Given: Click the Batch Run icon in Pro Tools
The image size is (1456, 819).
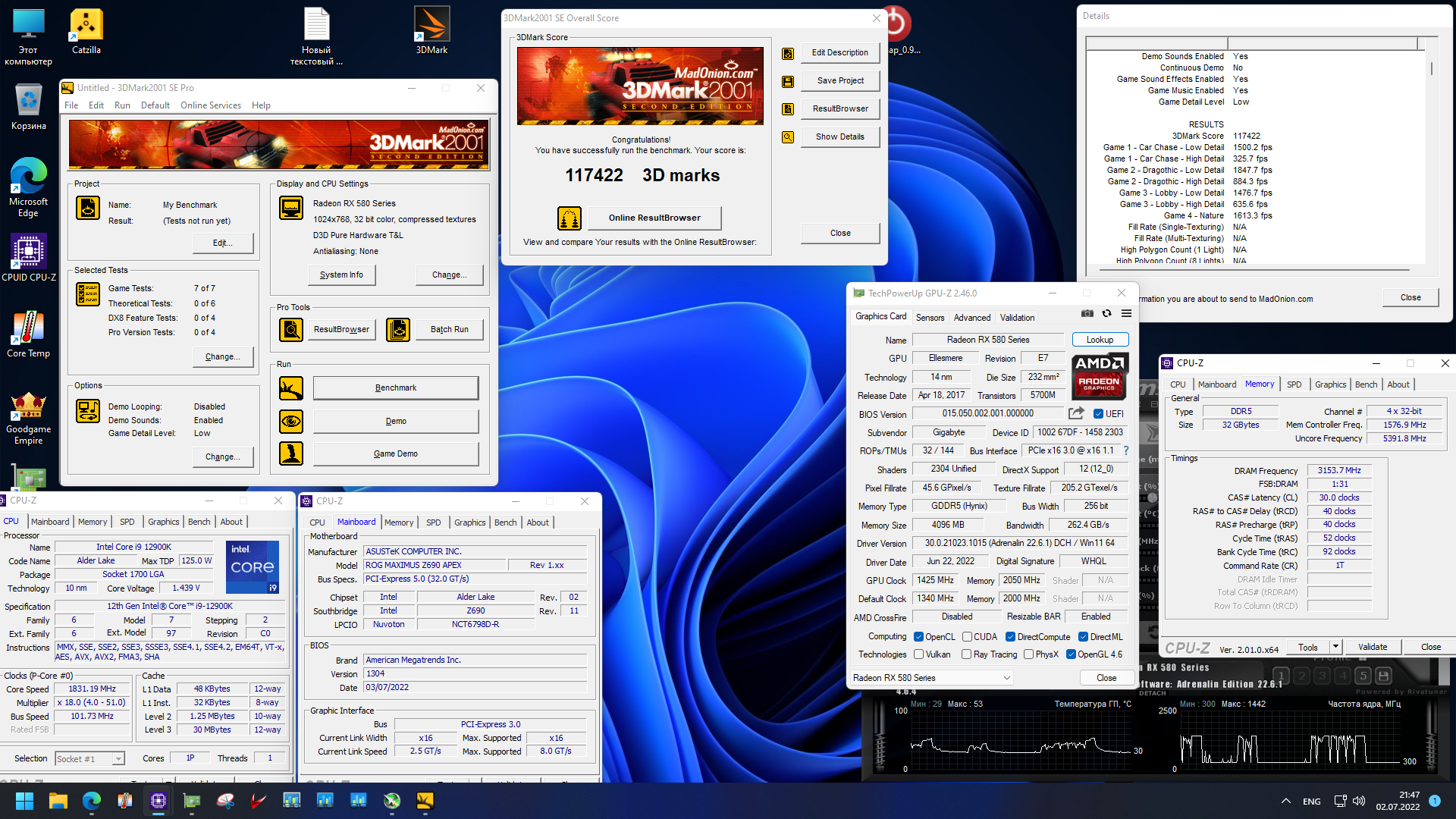Looking at the screenshot, I should (398, 329).
